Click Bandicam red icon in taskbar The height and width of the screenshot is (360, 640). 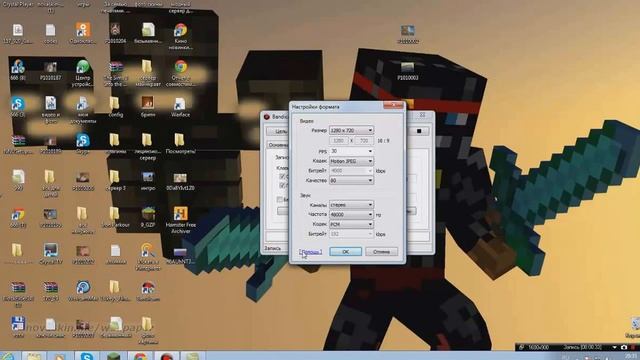(167, 356)
